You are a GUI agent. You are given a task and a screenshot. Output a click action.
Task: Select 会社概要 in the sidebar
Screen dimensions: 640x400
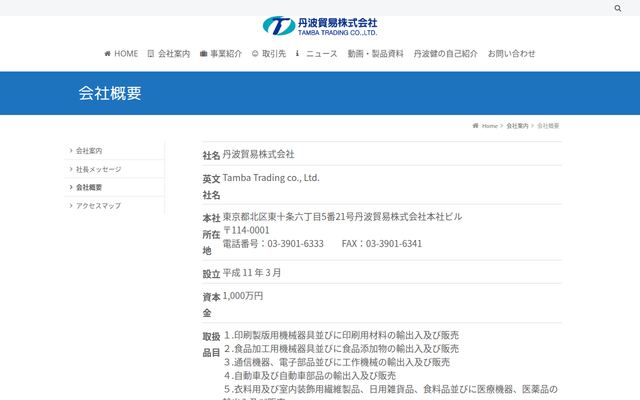[x=89, y=187]
